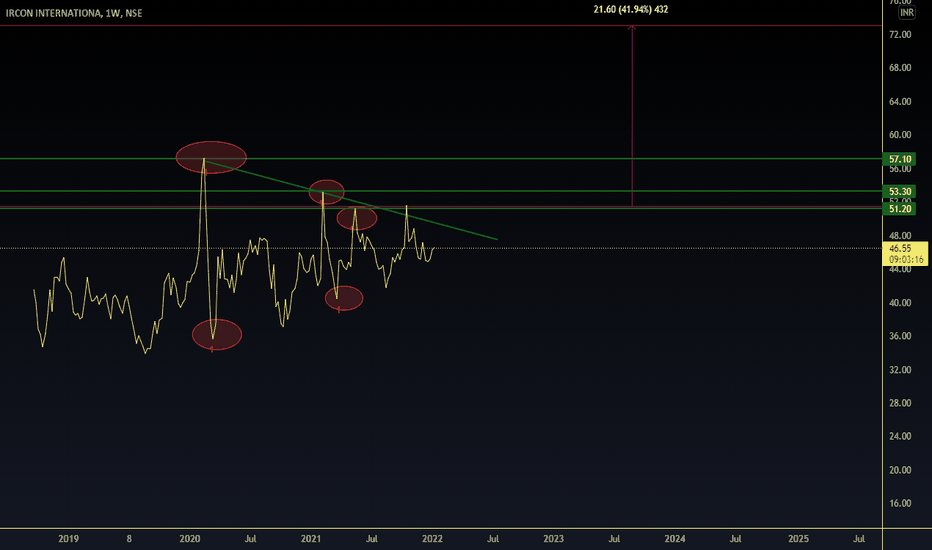Click the 2021 label on time axis

[311, 539]
